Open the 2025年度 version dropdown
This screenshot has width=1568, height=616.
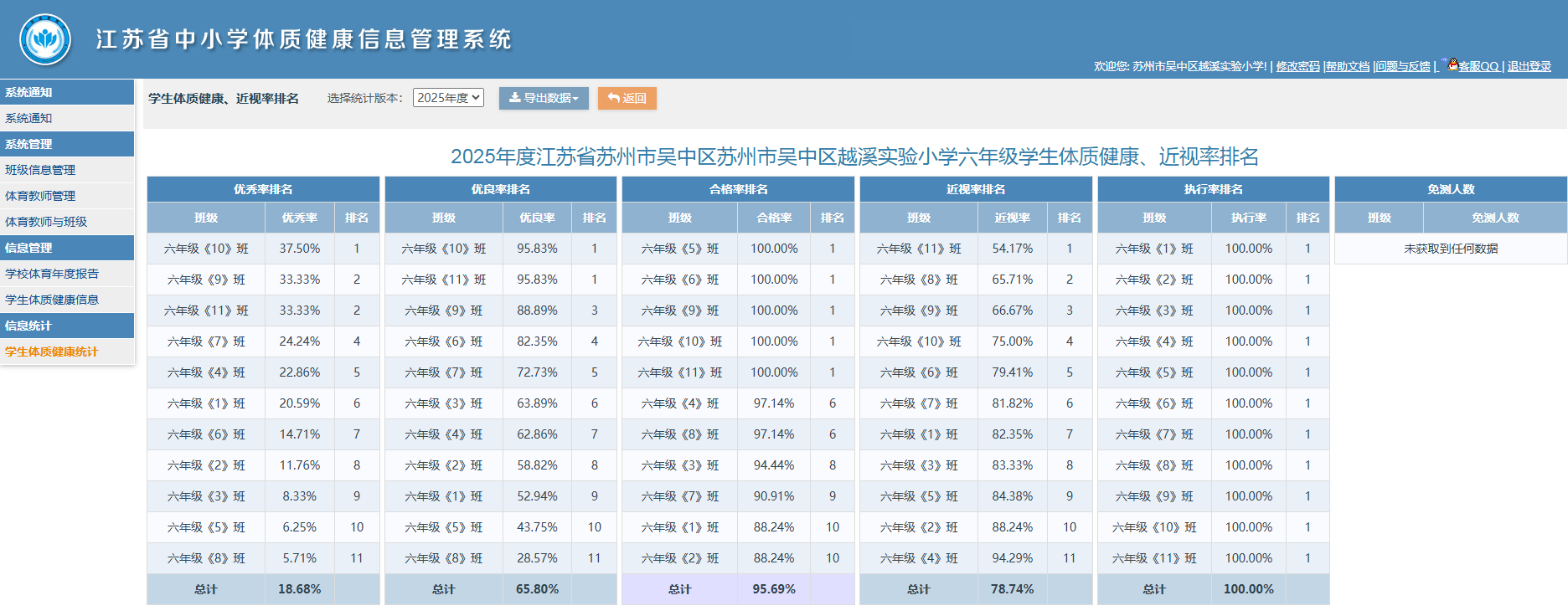[448, 98]
